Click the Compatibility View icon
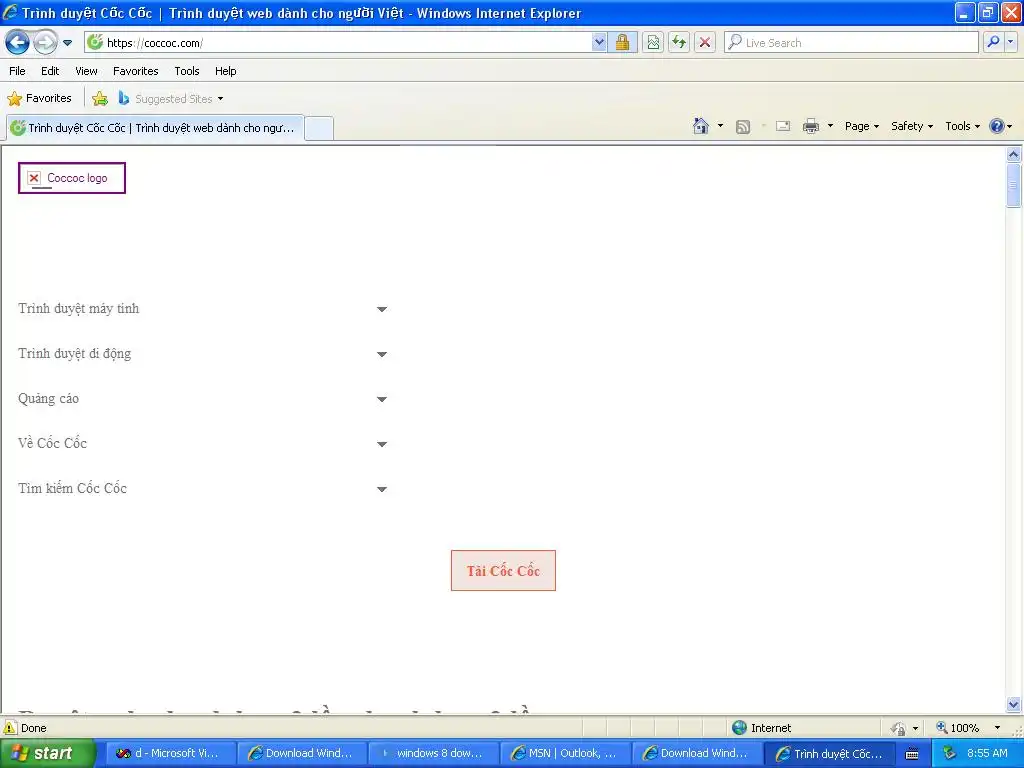This screenshot has height=768, width=1024. point(653,42)
